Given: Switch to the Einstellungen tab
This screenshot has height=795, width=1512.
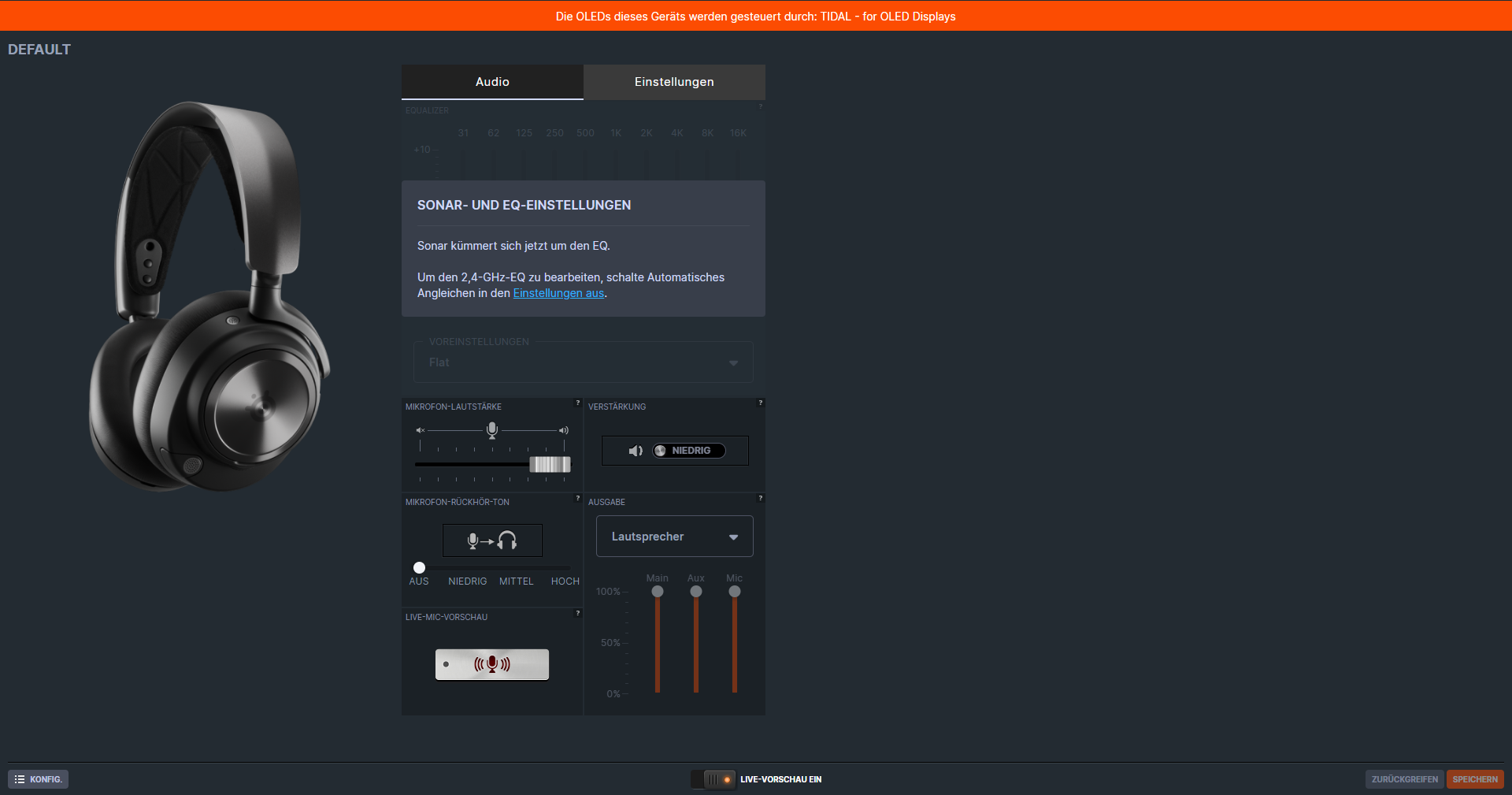Looking at the screenshot, I should 674,82.
